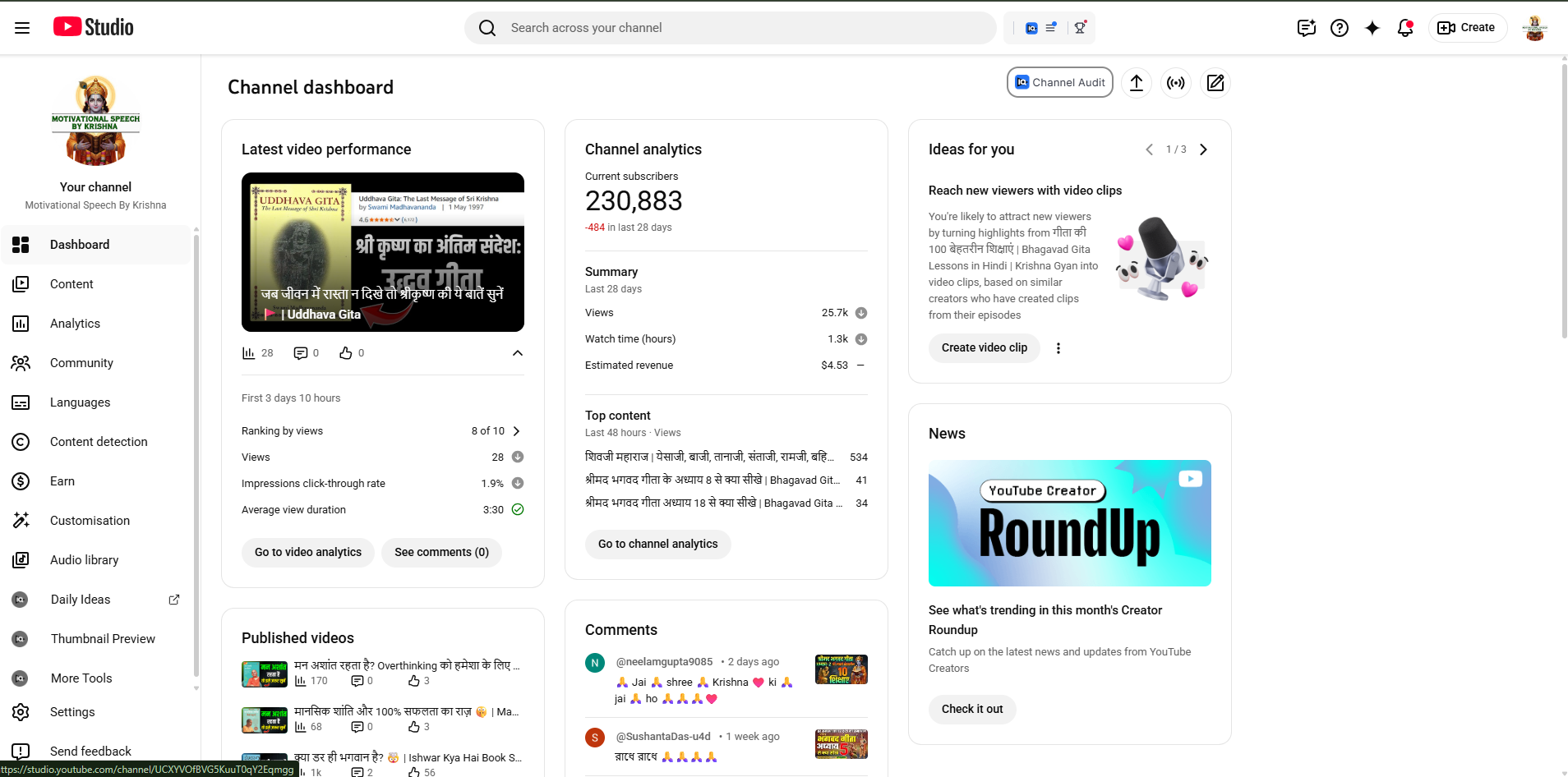
Task: Open Analytics from the left sidebar
Action: coord(75,323)
